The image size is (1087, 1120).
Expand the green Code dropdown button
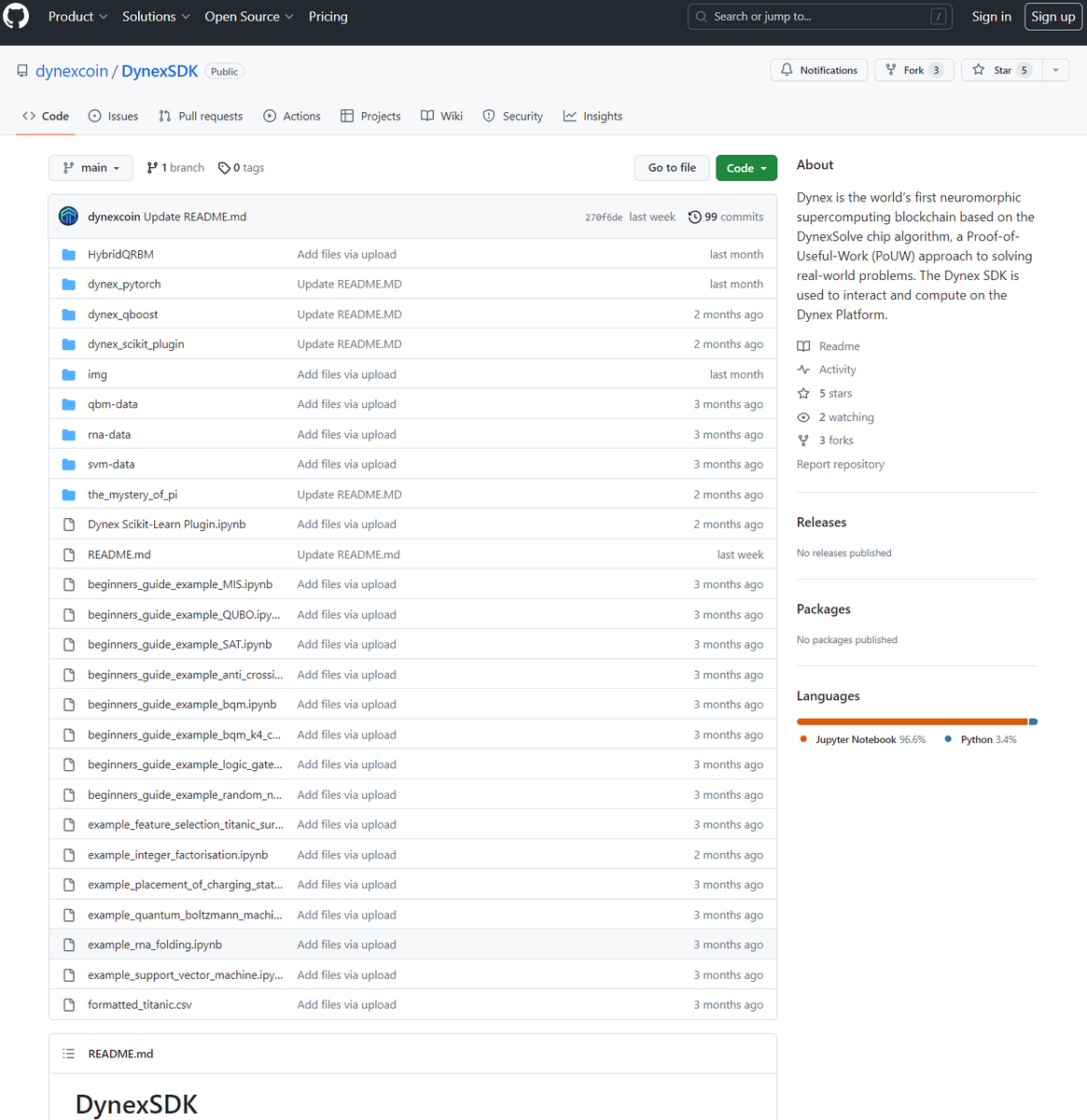point(746,168)
